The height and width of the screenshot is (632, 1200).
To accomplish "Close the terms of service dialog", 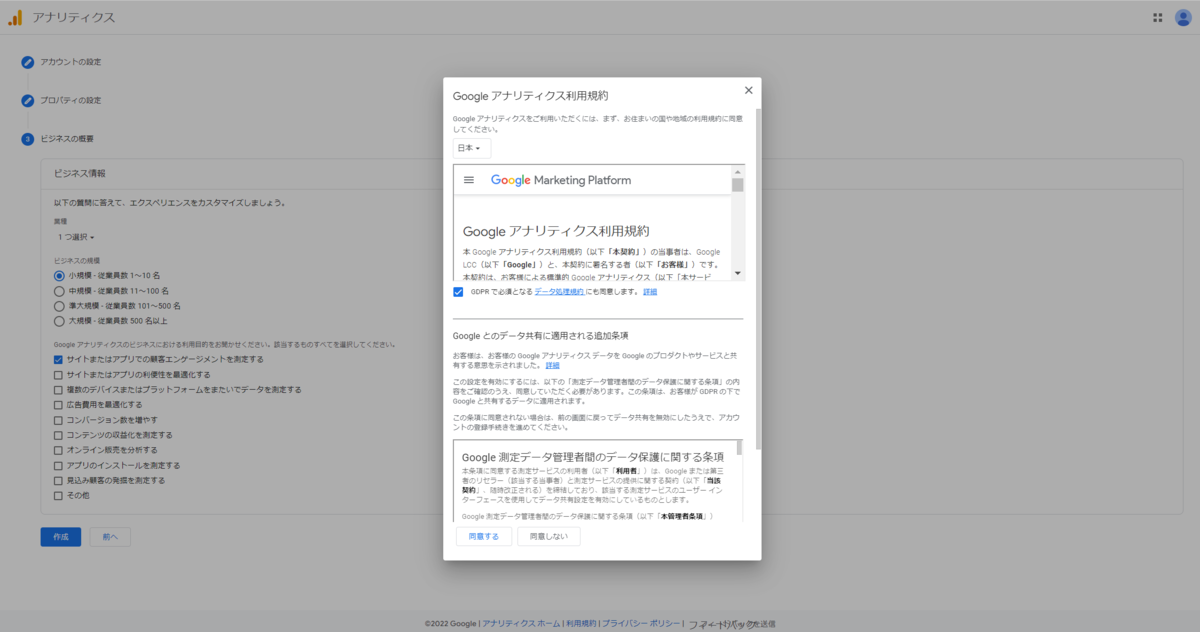I will (748, 90).
